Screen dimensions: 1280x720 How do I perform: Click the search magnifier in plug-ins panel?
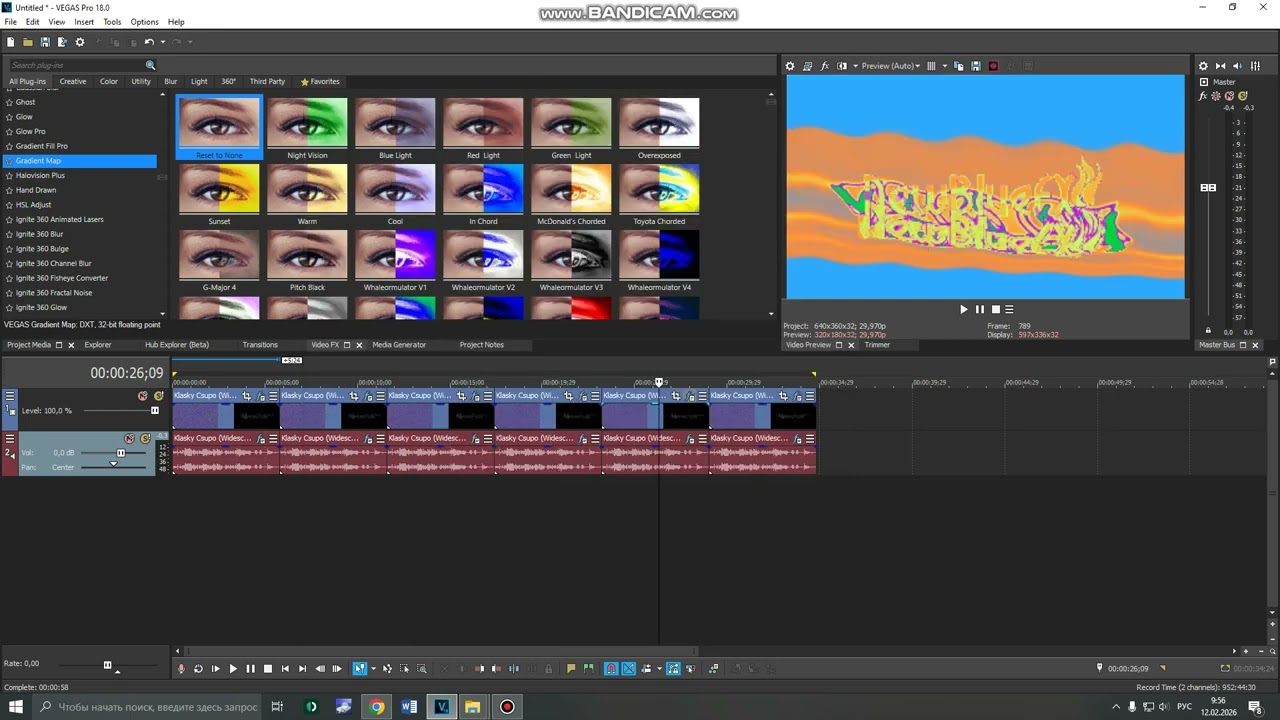click(151, 65)
